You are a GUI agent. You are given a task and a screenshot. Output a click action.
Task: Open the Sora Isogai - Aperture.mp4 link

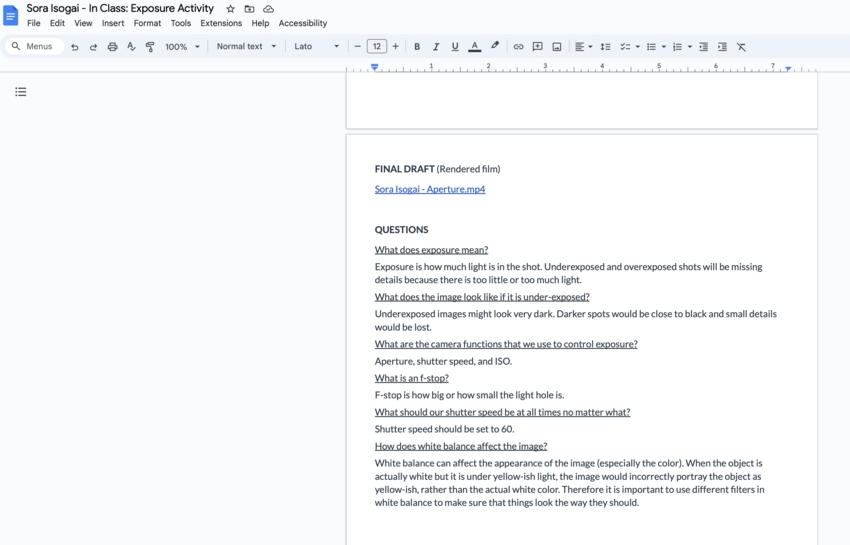point(430,189)
